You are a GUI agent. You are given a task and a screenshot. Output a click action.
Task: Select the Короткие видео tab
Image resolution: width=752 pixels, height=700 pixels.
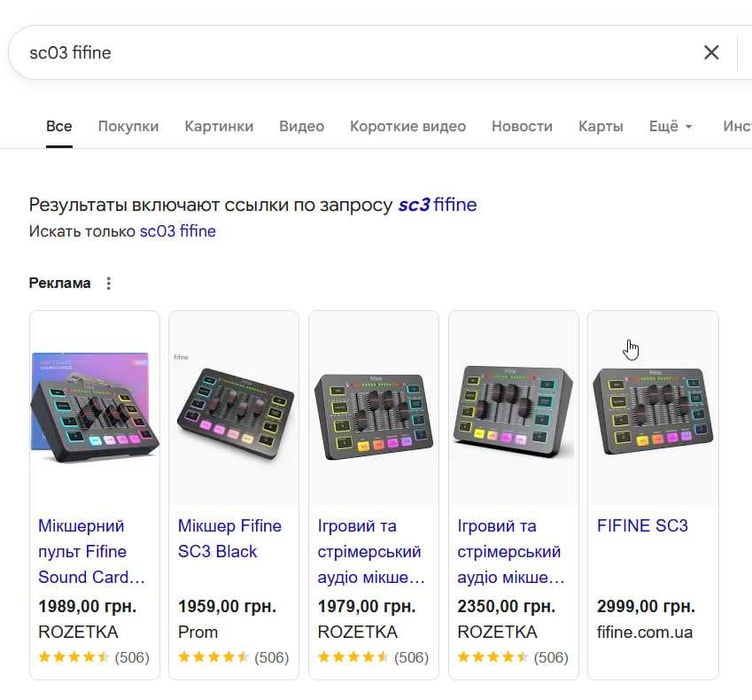[x=407, y=126]
